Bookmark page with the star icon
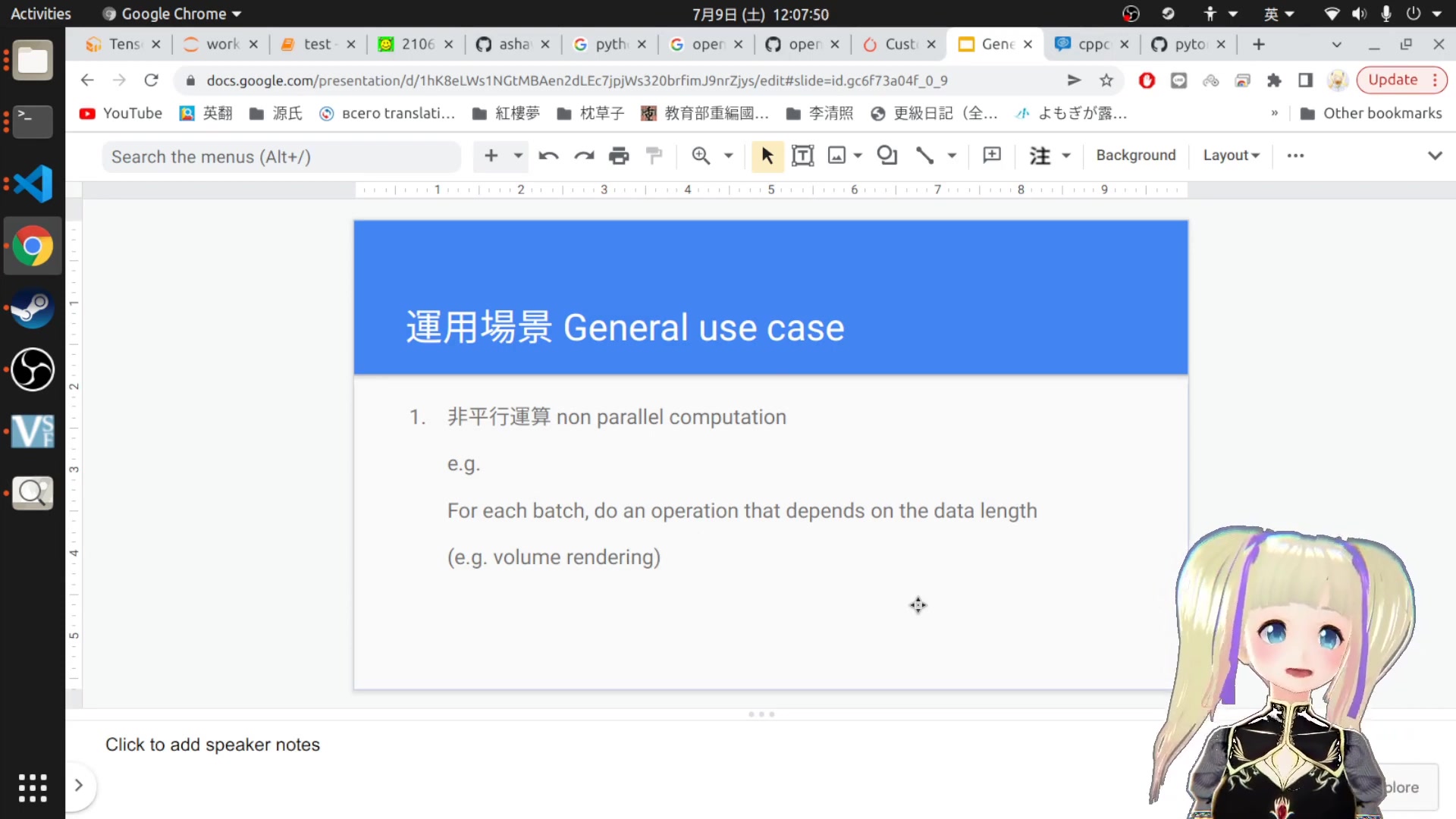Screen dimensions: 1456x819 [x=1106, y=80]
